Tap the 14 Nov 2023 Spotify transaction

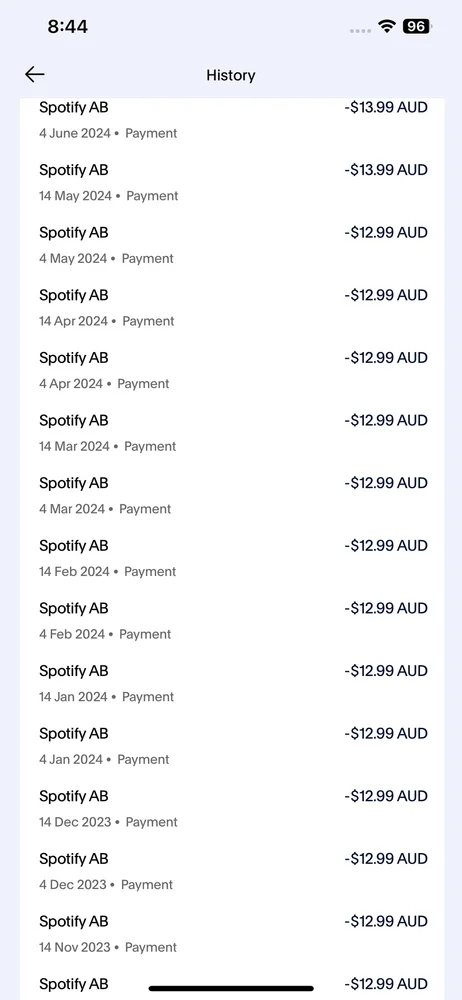click(x=232, y=932)
